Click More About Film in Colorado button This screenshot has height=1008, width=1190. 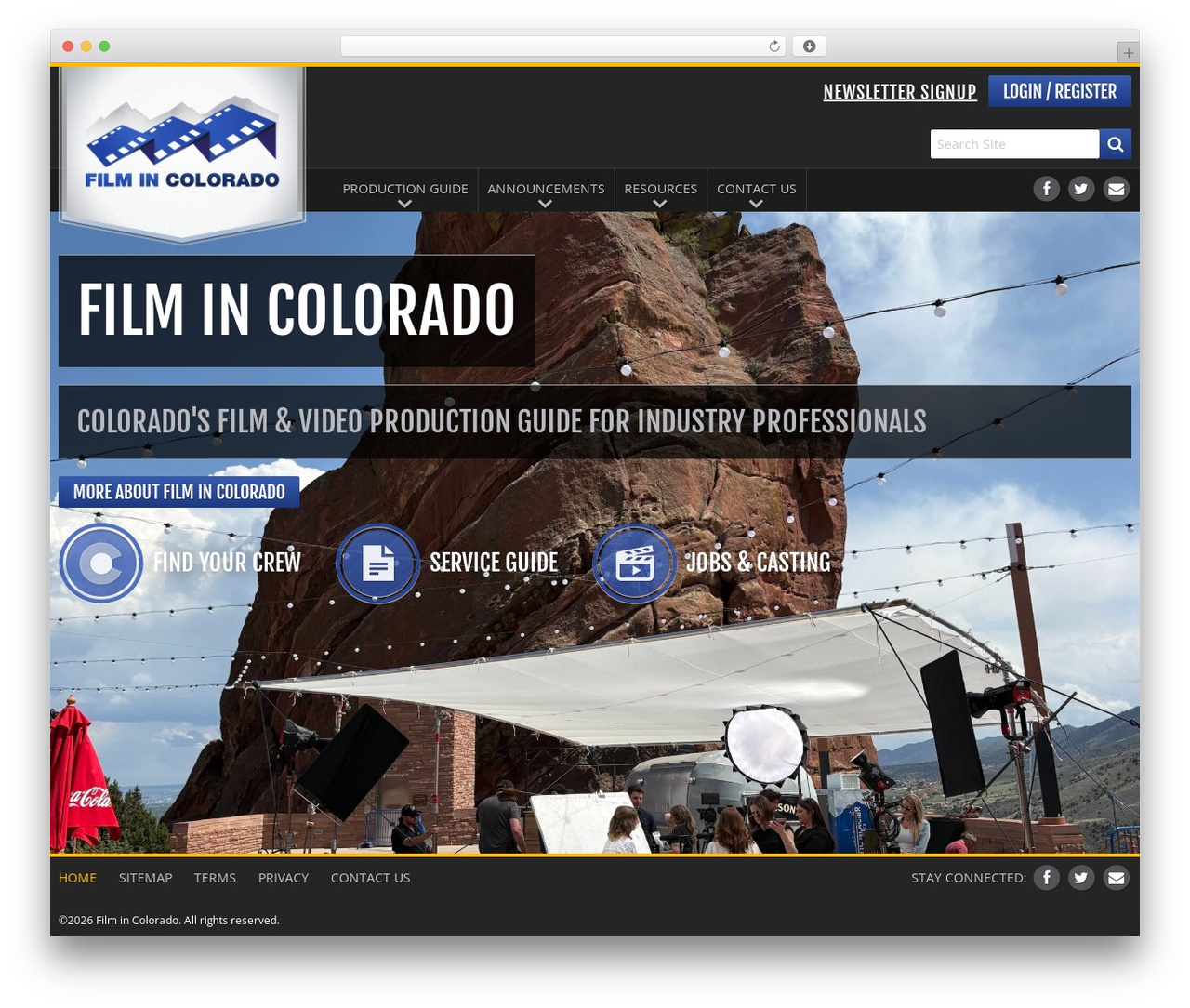tap(179, 492)
